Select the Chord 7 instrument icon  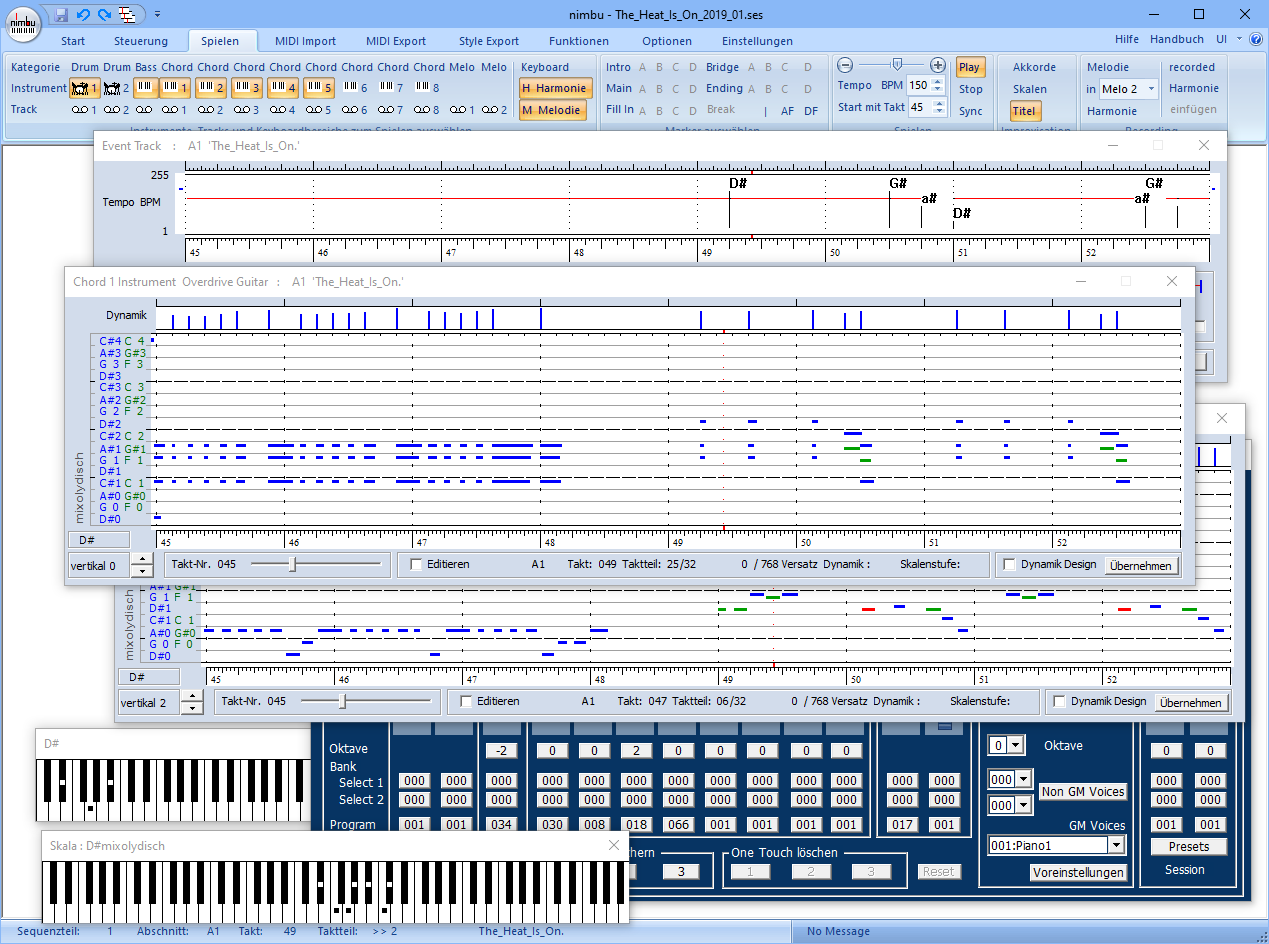pos(392,88)
